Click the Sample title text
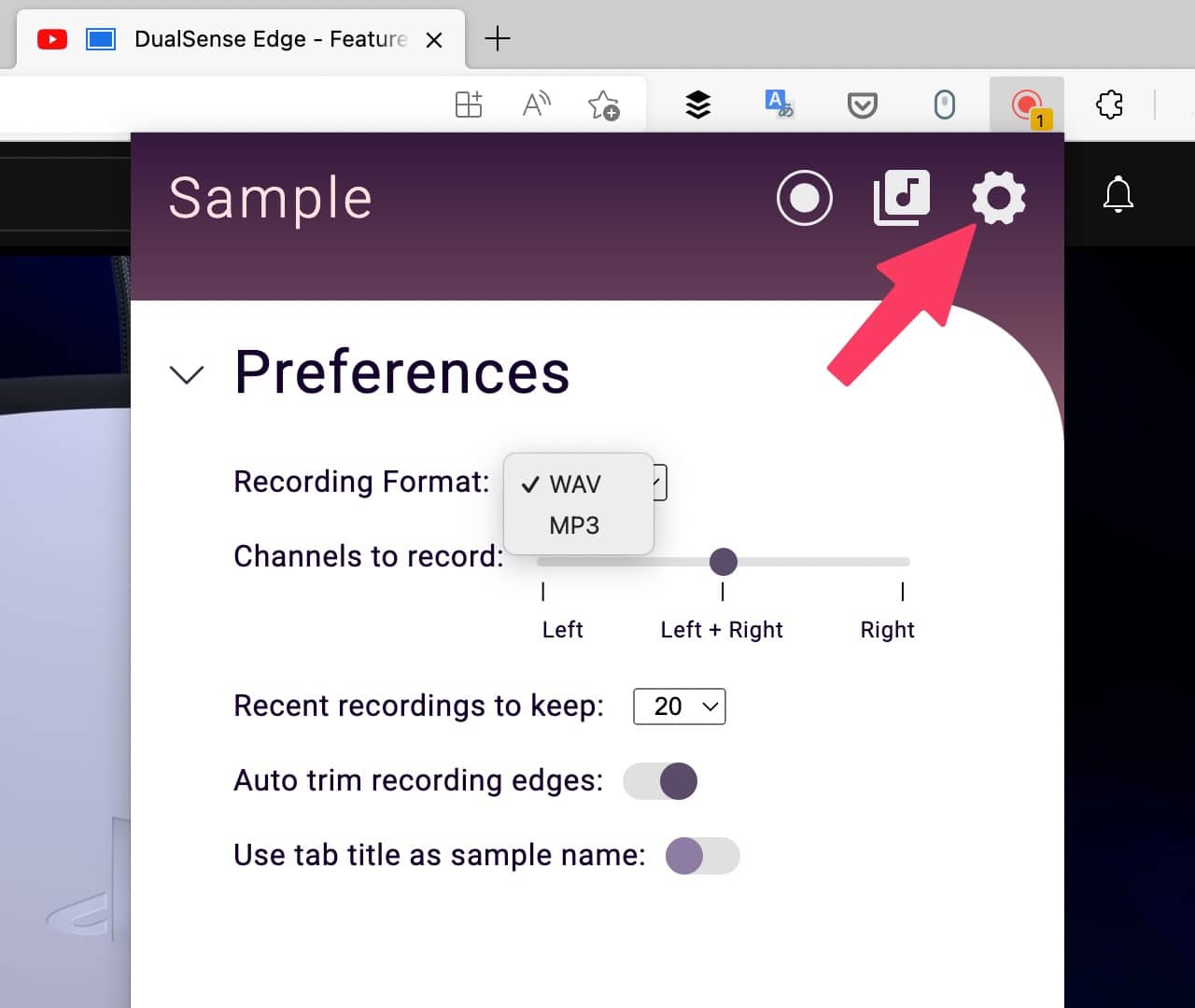Viewport: 1195px width, 1008px height. click(x=271, y=198)
